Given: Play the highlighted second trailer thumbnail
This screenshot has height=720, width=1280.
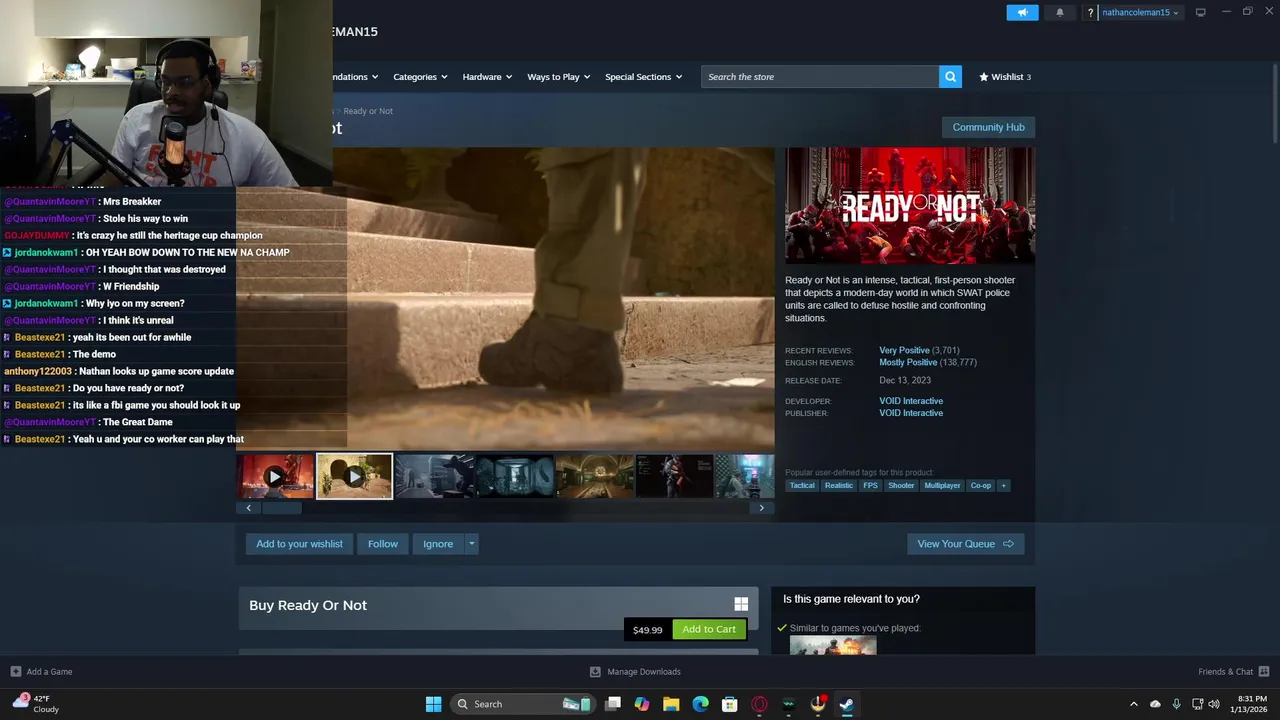Looking at the screenshot, I should [x=354, y=477].
